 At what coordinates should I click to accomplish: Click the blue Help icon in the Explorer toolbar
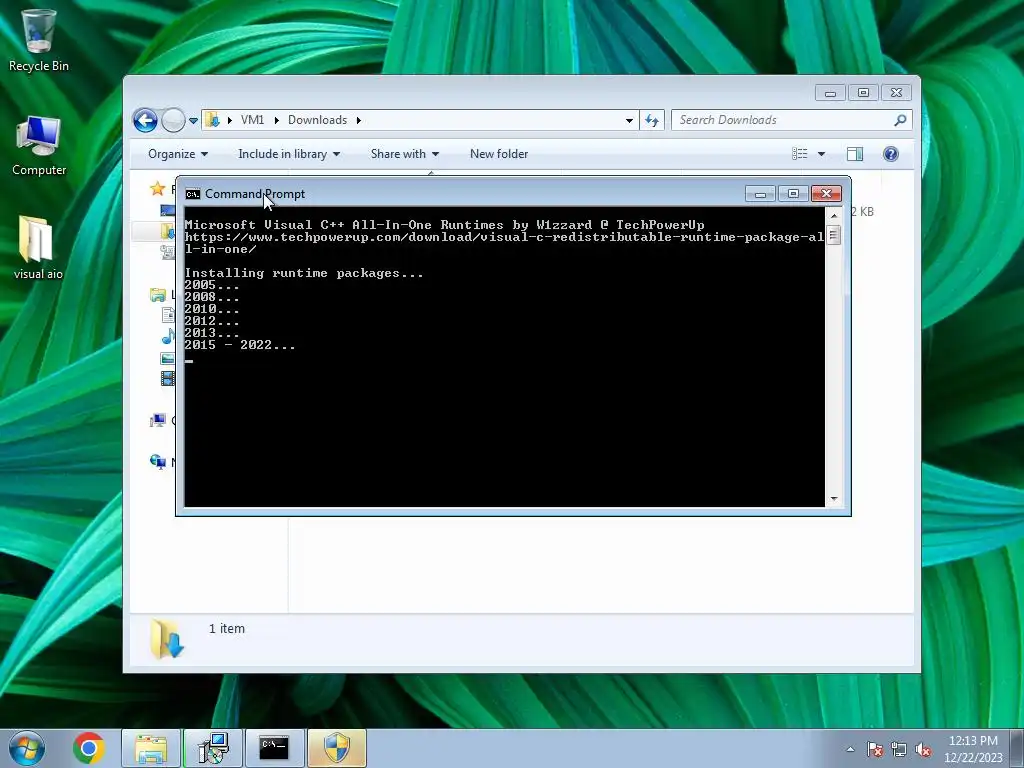891,154
